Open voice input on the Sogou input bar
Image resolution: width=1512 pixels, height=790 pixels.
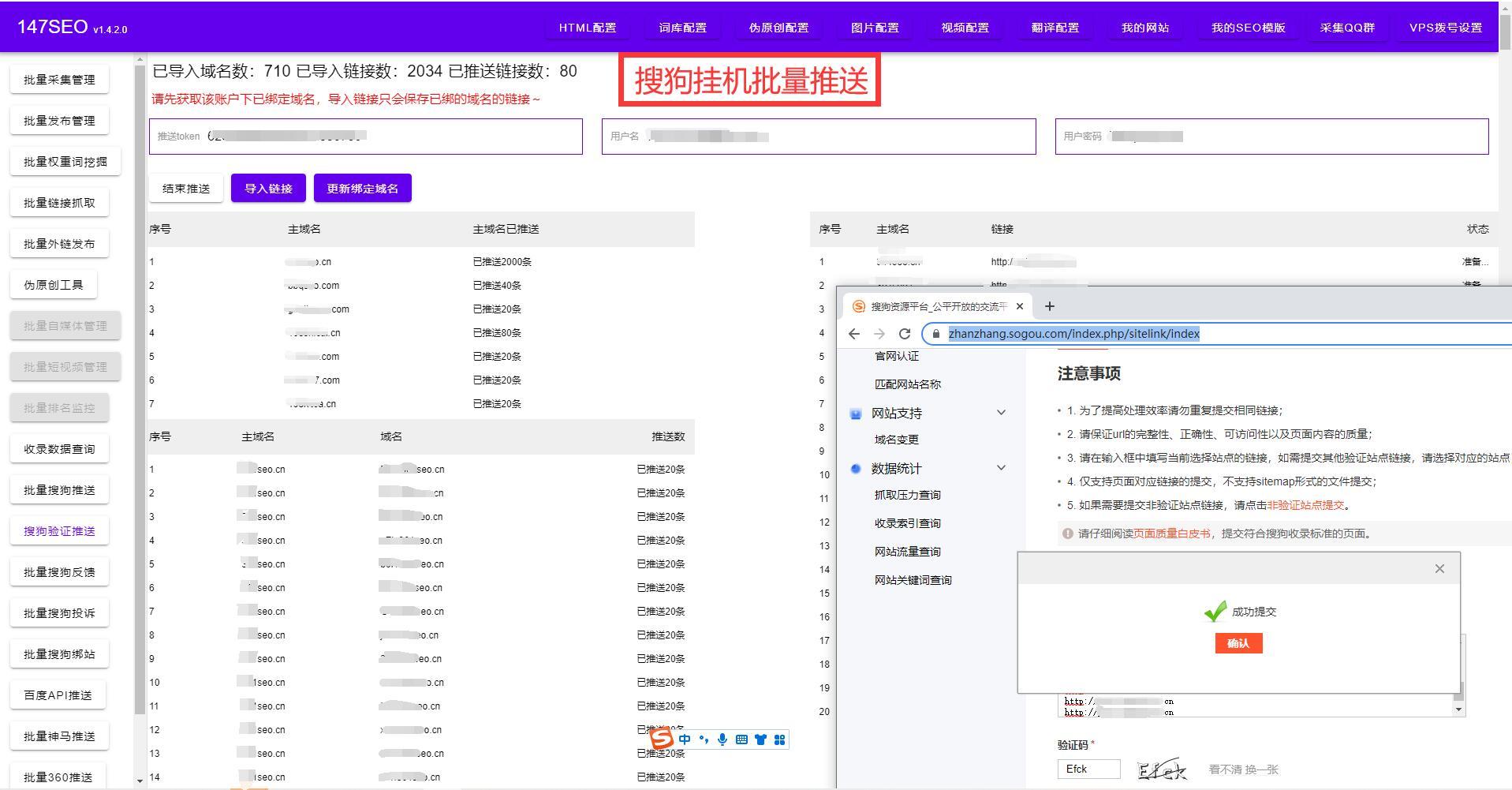click(x=722, y=739)
